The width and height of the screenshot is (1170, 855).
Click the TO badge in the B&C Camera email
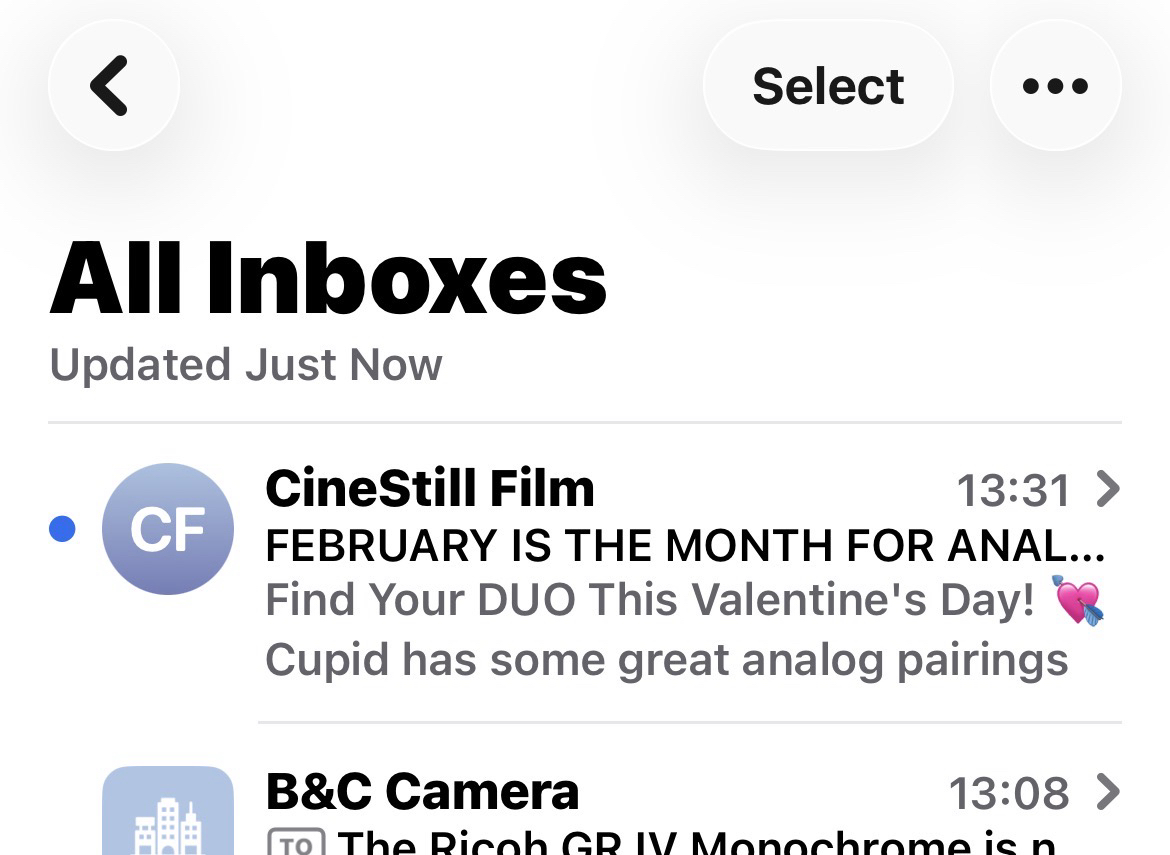[x=295, y=843]
